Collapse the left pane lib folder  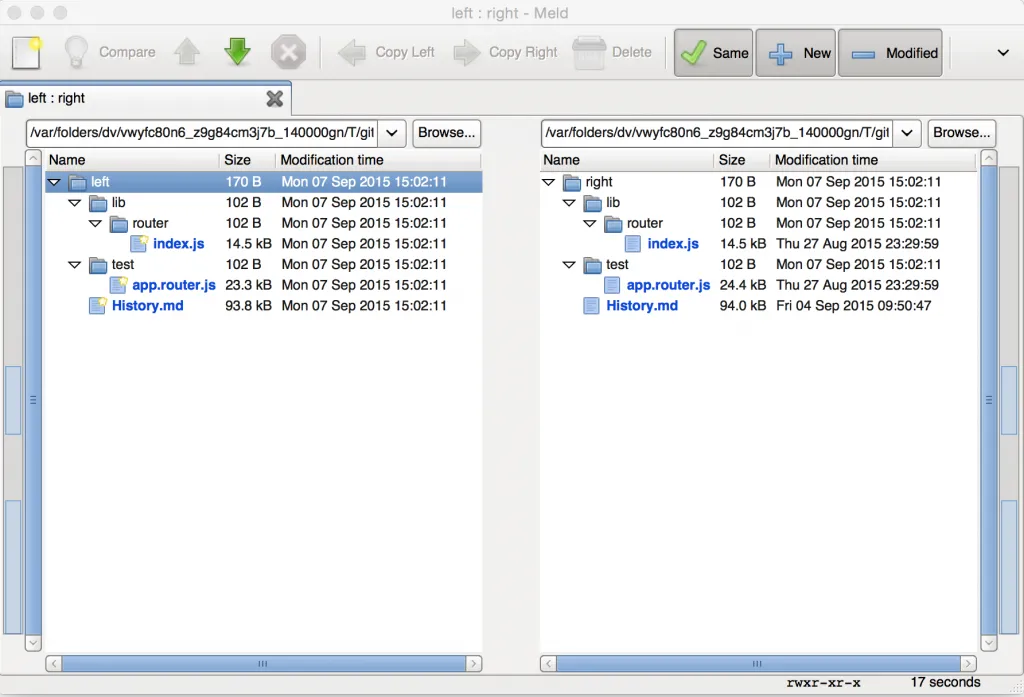[x=74, y=203]
